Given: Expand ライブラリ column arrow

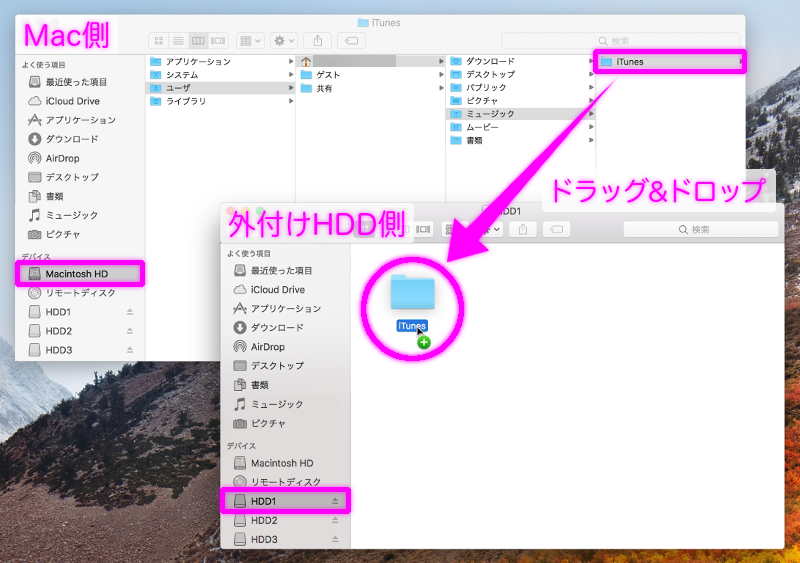Looking at the screenshot, I should (x=291, y=101).
